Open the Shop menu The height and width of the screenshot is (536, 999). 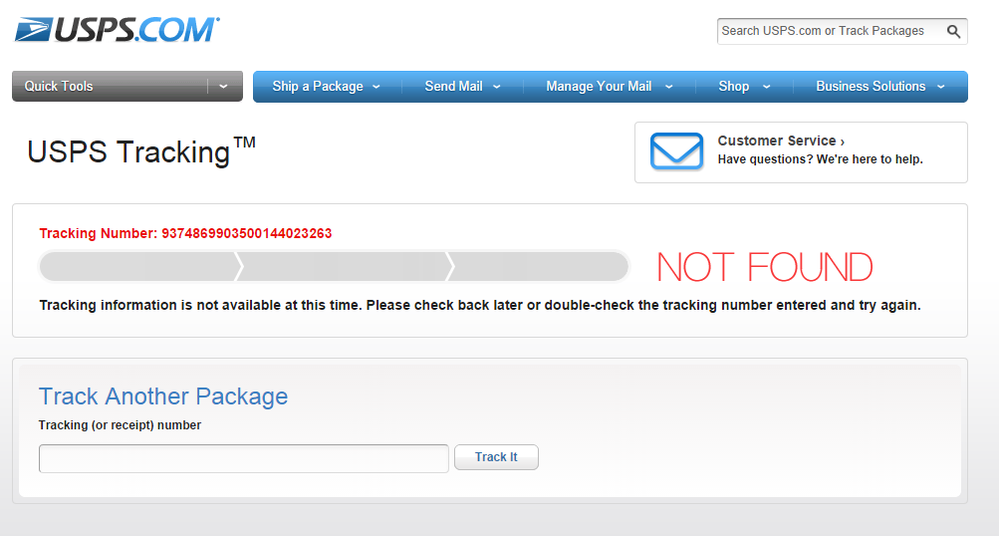[734, 86]
